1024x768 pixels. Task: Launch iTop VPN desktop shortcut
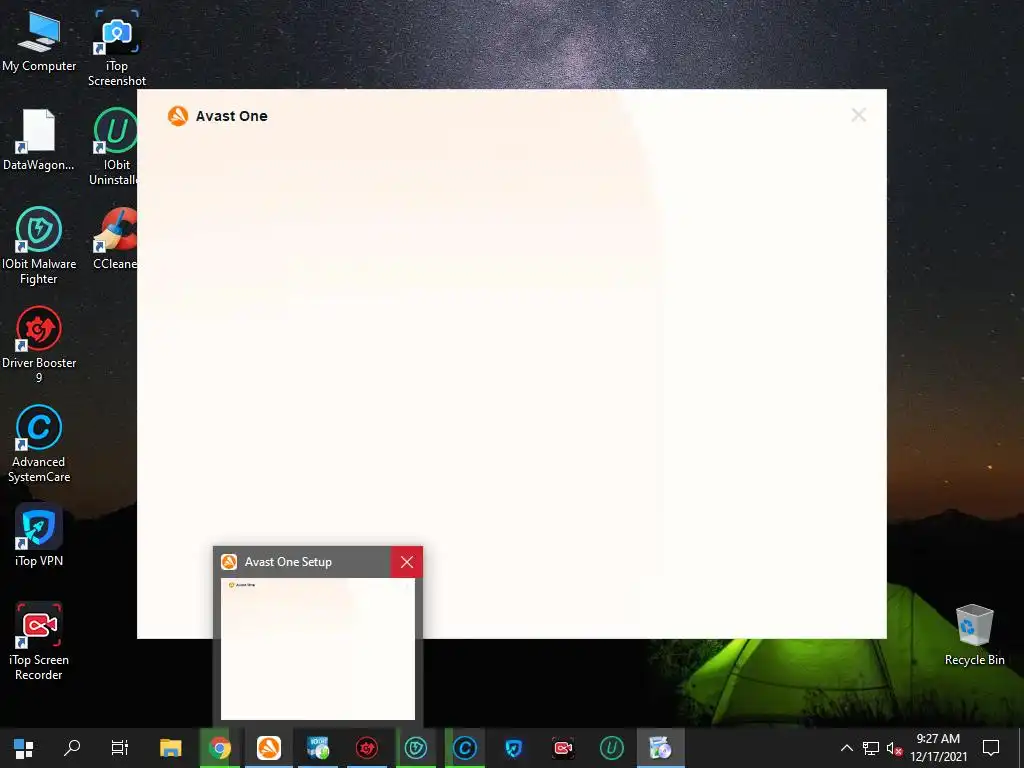[x=39, y=535]
